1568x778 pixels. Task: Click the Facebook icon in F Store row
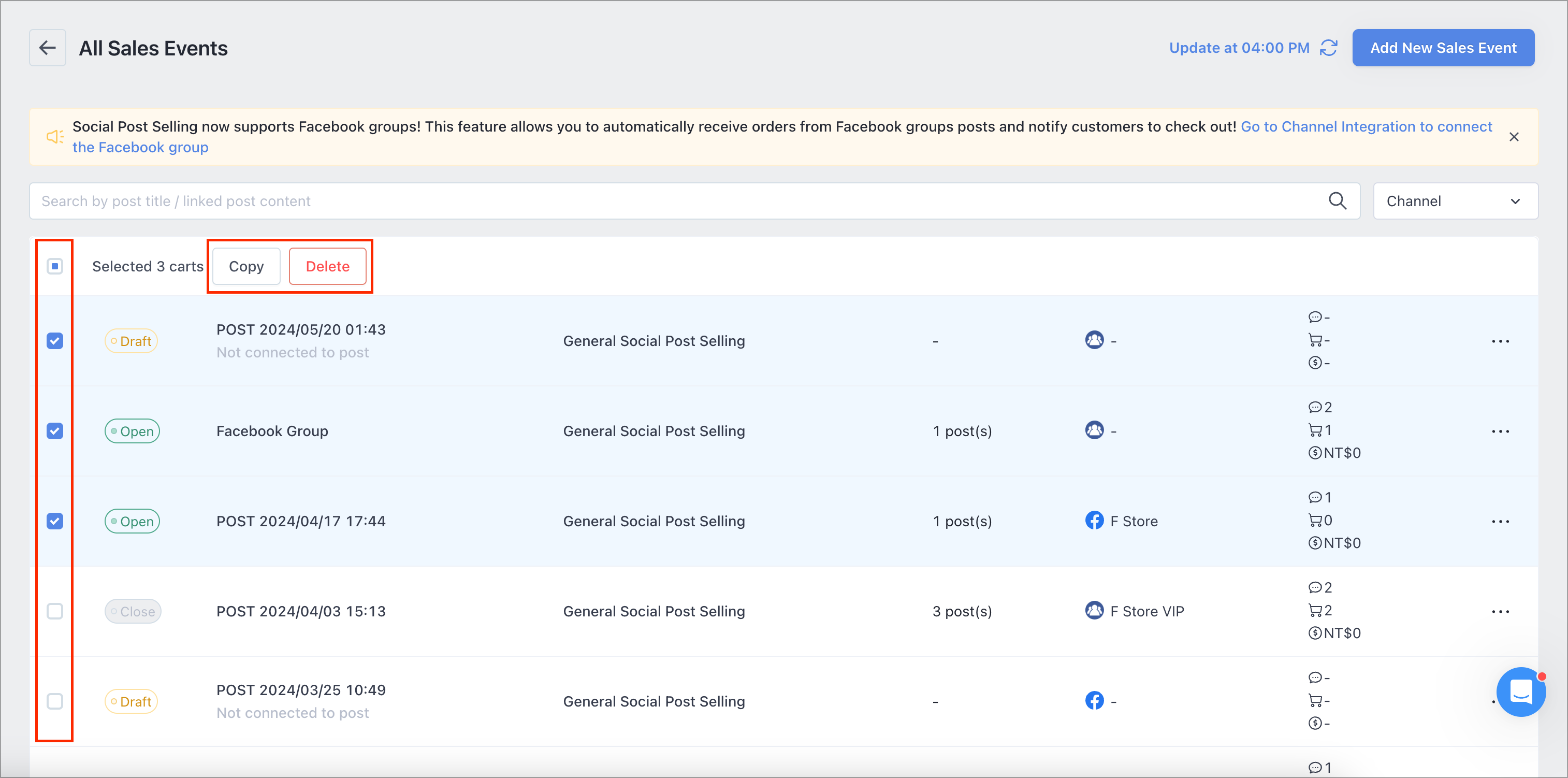[x=1094, y=521]
